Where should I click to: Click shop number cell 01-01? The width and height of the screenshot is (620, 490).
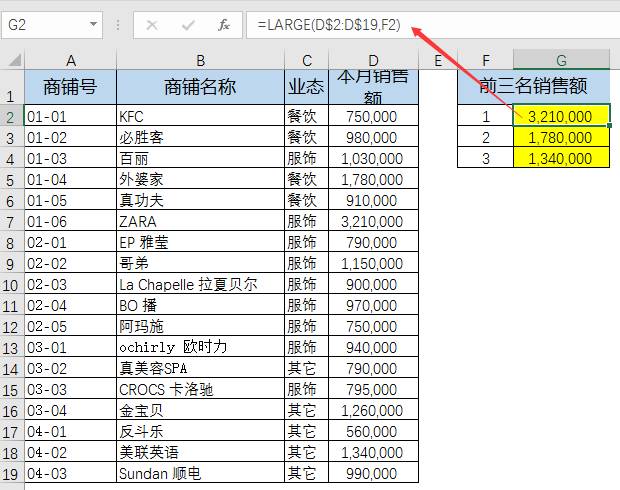[71, 115]
